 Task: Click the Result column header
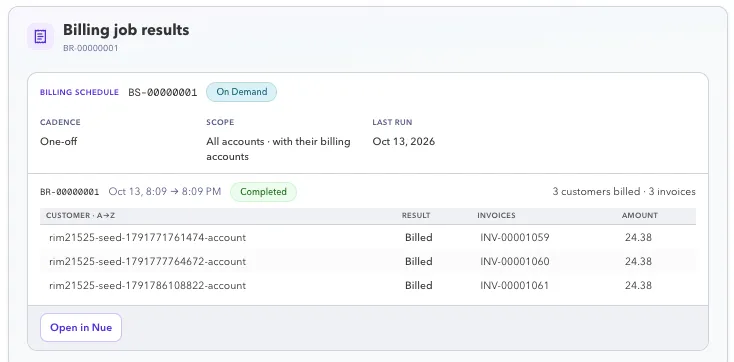pos(416,215)
